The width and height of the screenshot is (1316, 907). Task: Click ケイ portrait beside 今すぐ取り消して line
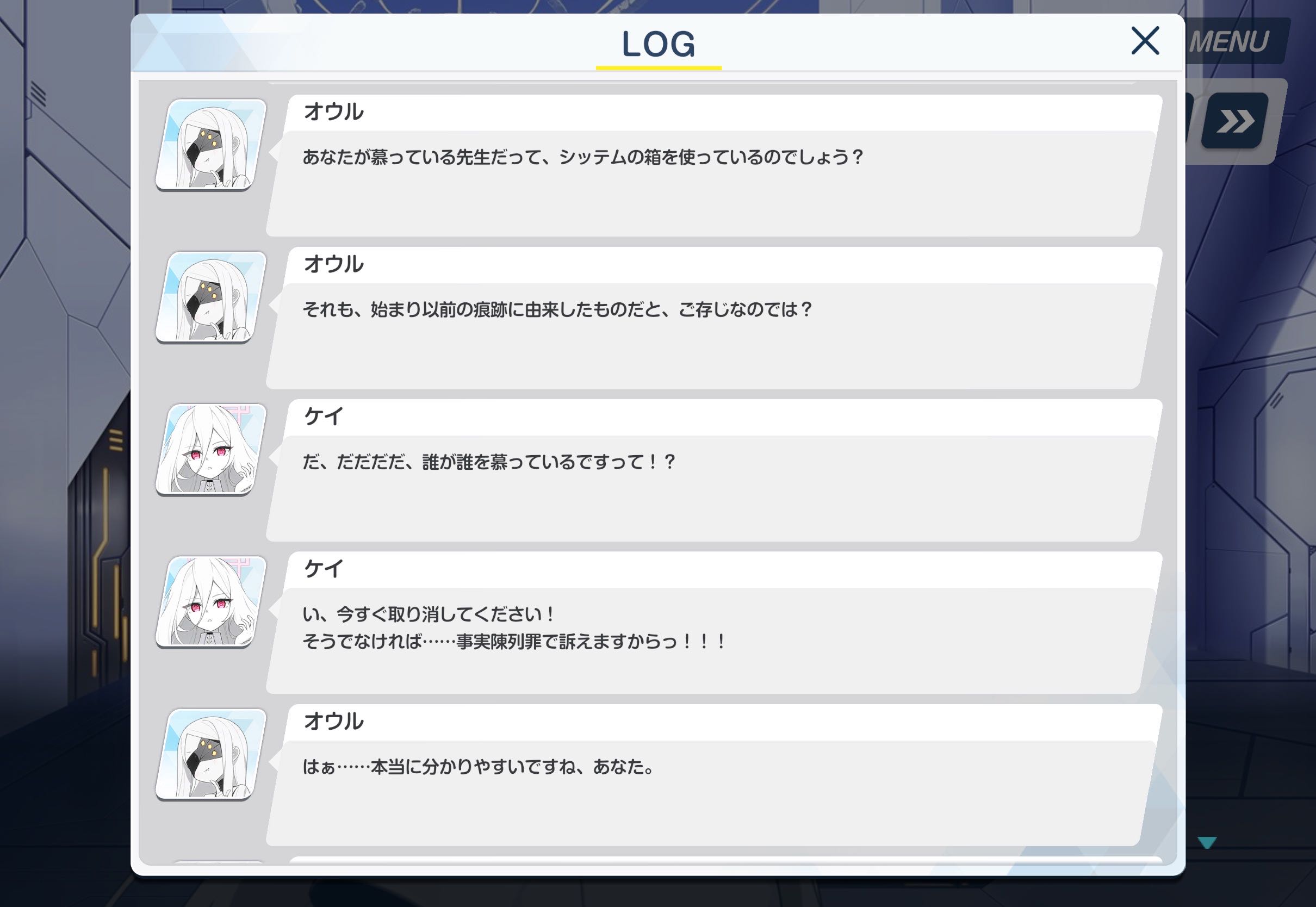coord(211,601)
